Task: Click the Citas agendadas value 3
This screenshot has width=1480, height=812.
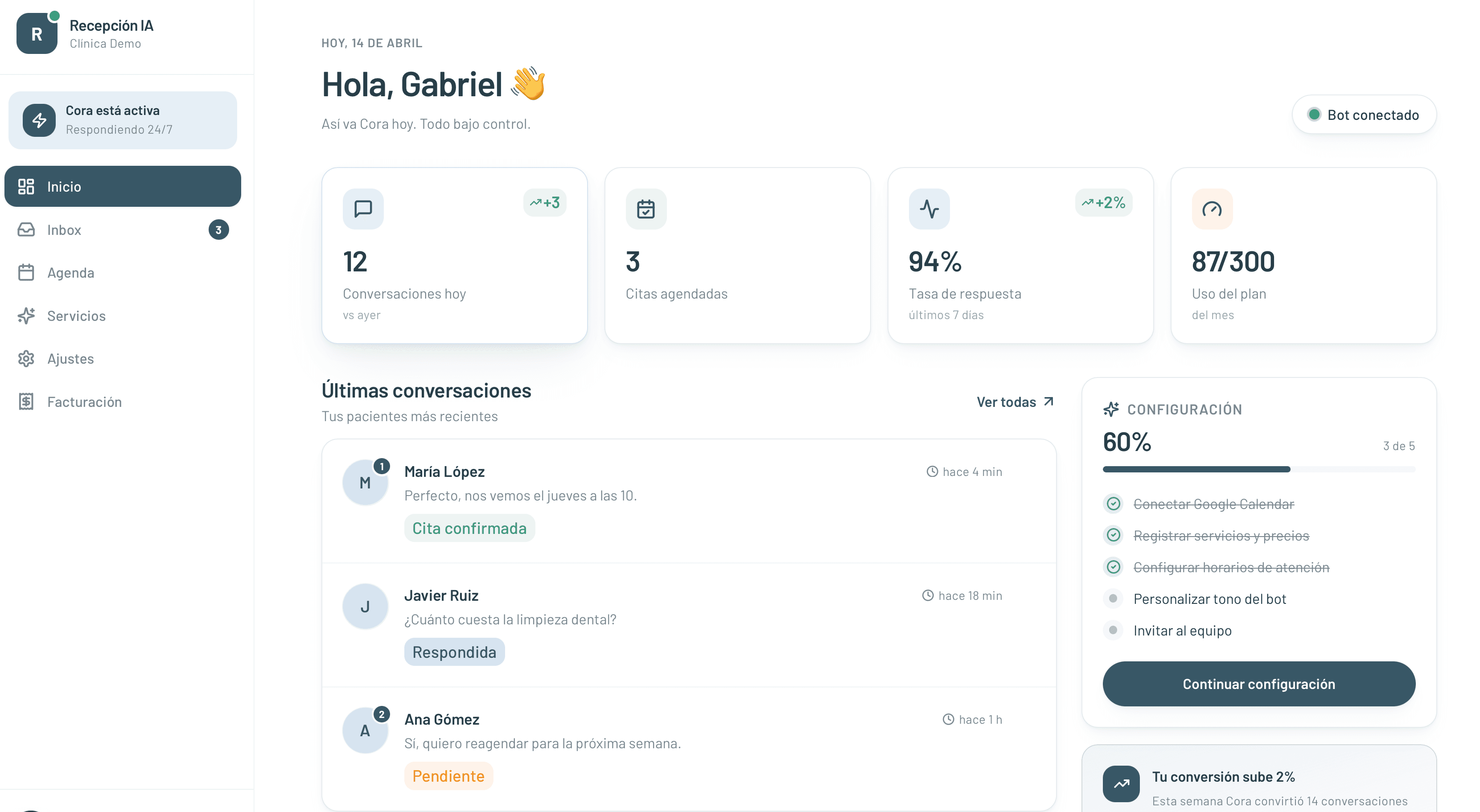Action: (x=633, y=262)
